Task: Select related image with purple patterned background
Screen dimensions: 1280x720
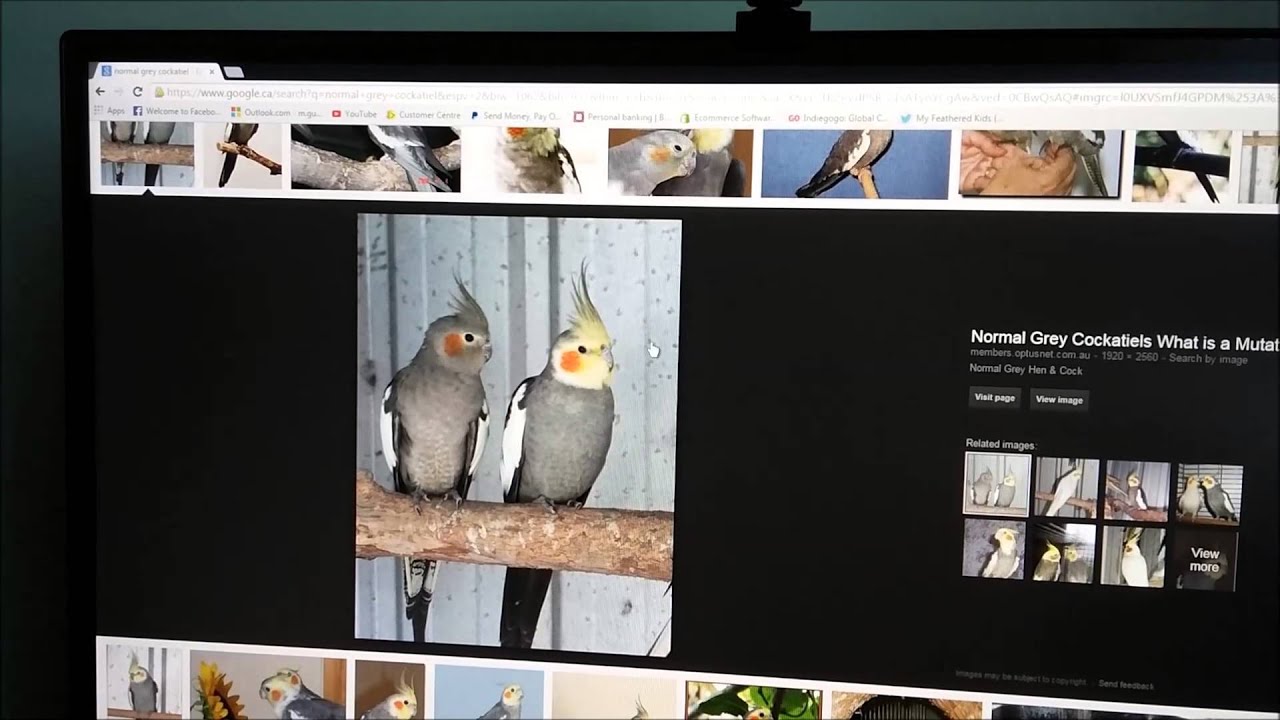Action: pos(993,548)
